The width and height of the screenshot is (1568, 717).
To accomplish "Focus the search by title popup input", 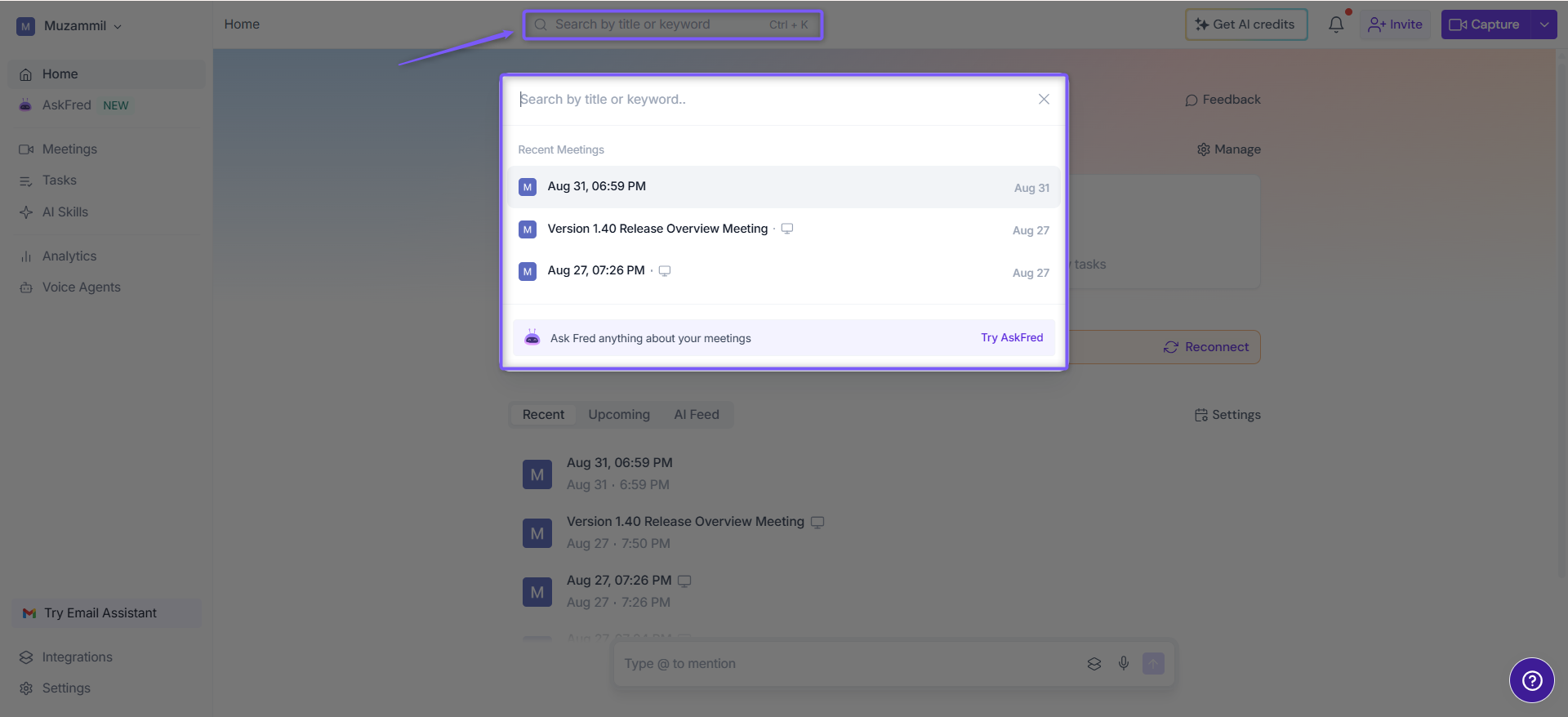I will (x=772, y=100).
